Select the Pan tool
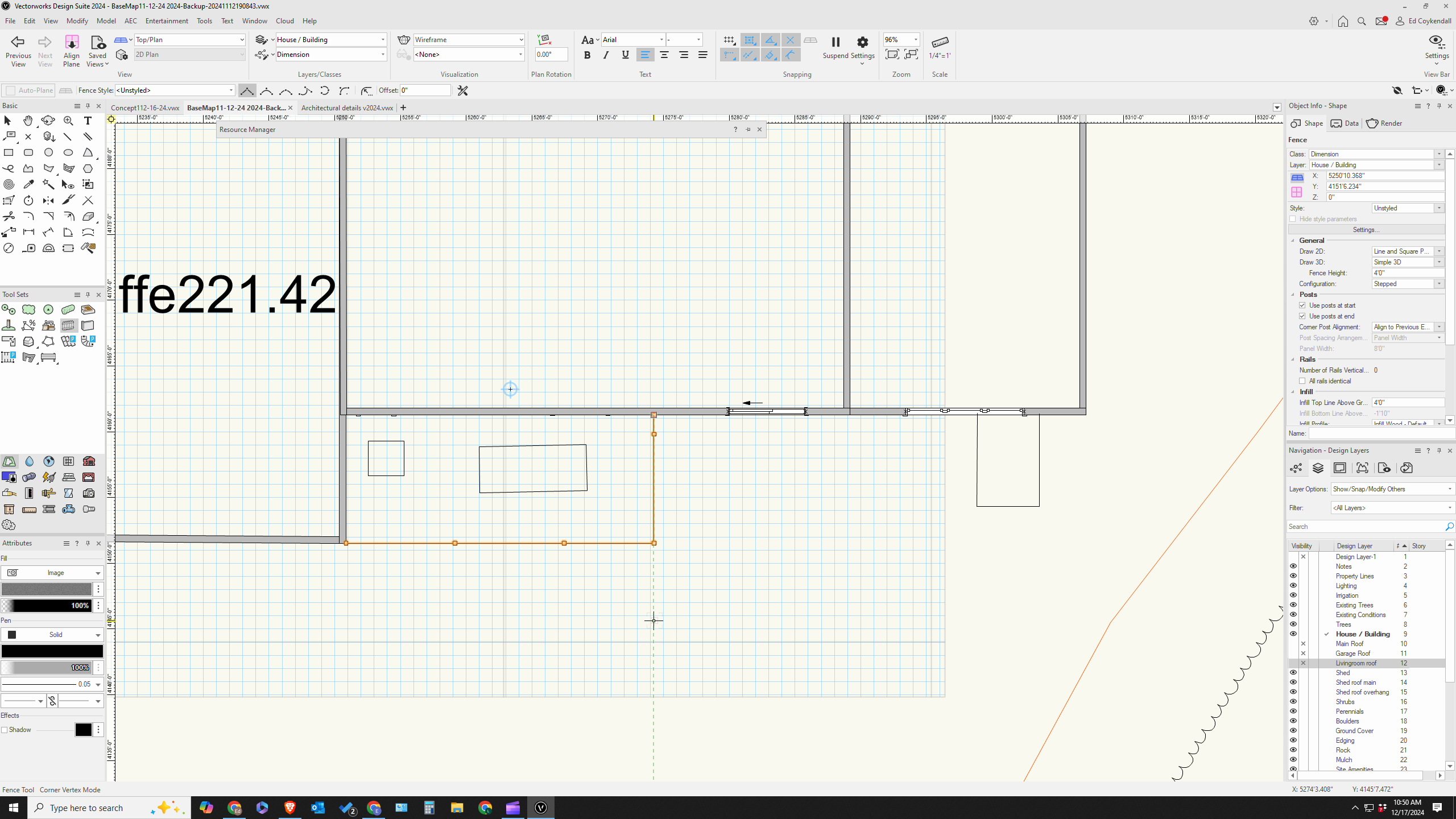Image resolution: width=1456 pixels, height=819 pixels. pyautogui.click(x=27, y=121)
